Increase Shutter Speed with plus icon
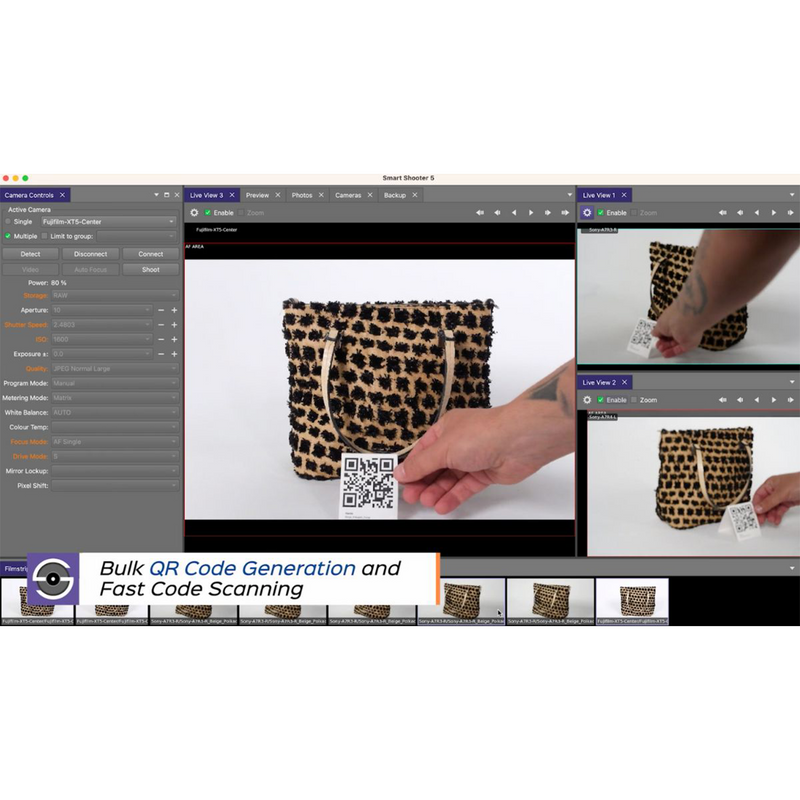 [174, 325]
